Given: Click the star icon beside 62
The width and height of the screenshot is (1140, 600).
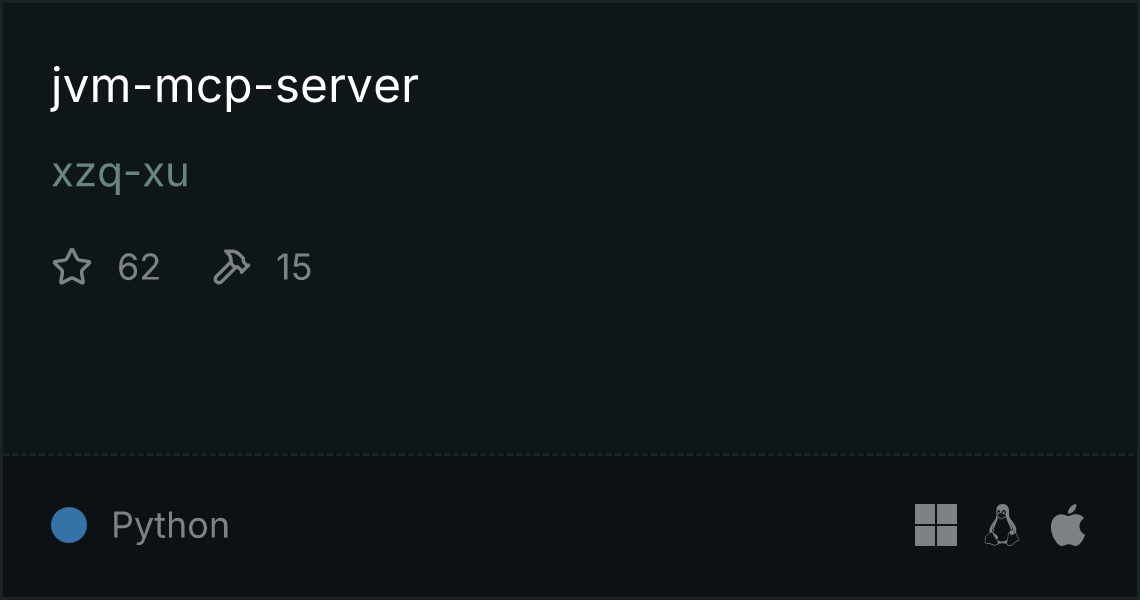Looking at the screenshot, I should (x=72, y=266).
